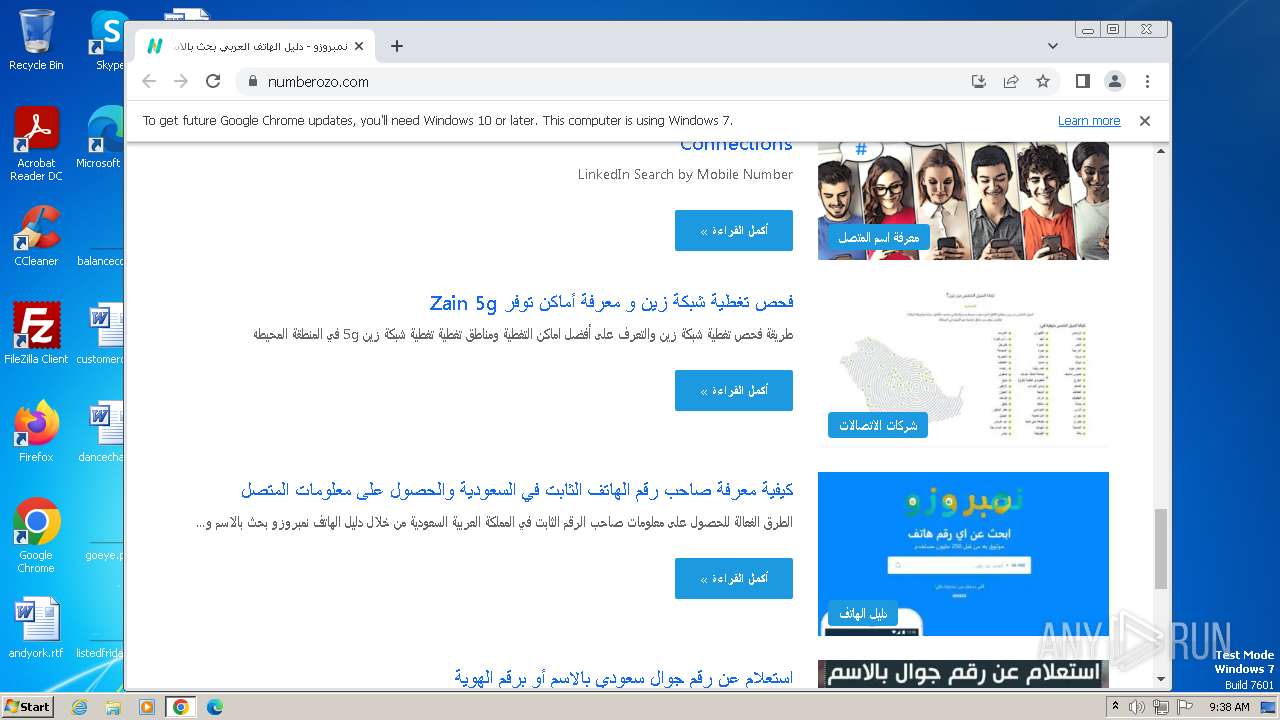Show hidden system tray icons
The height and width of the screenshot is (720, 1280).
coord(1115,707)
